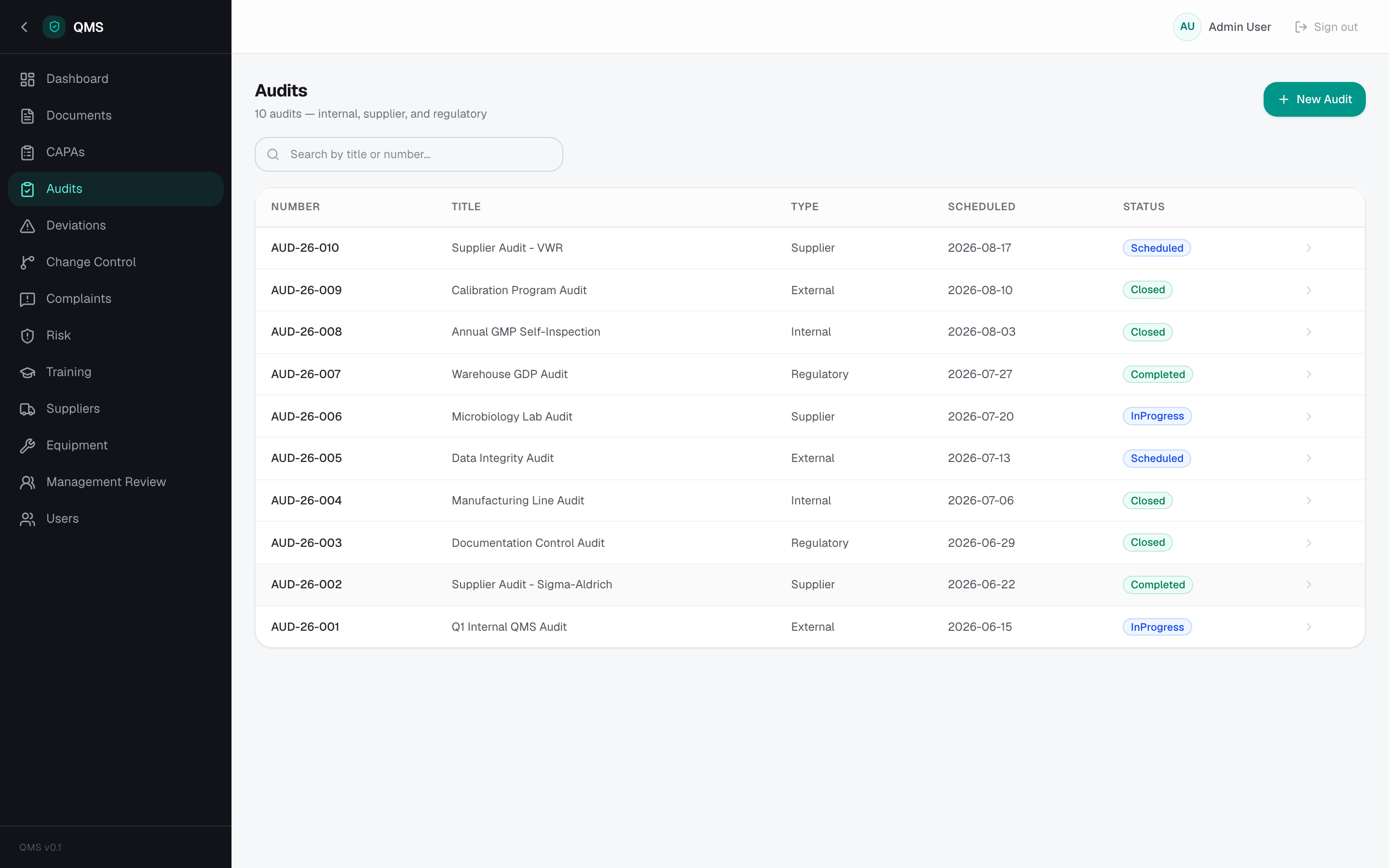Image resolution: width=1389 pixels, height=868 pixels.
Task: Click the QMS v0.1 version label
Action: pyautogui.click(x=40, y=847)
